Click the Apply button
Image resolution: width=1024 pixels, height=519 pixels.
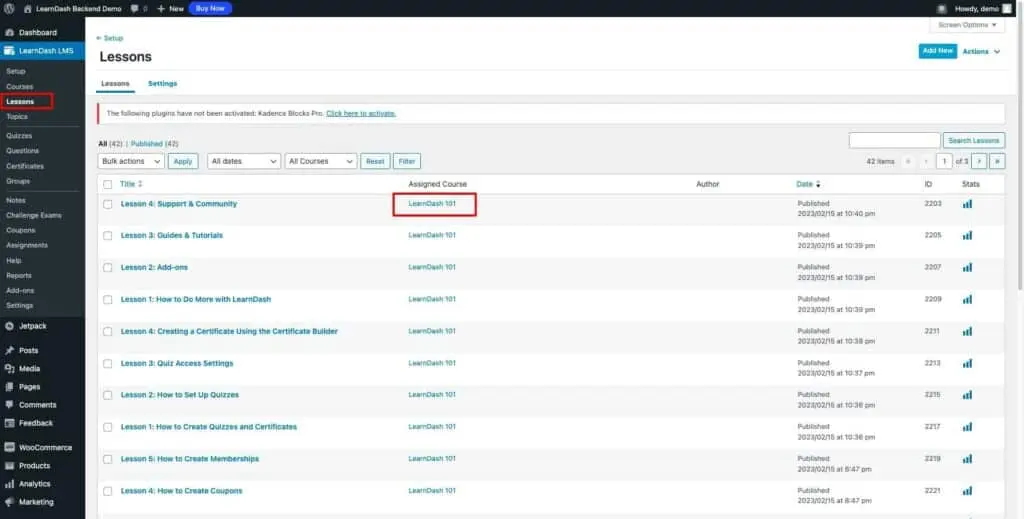183,161
